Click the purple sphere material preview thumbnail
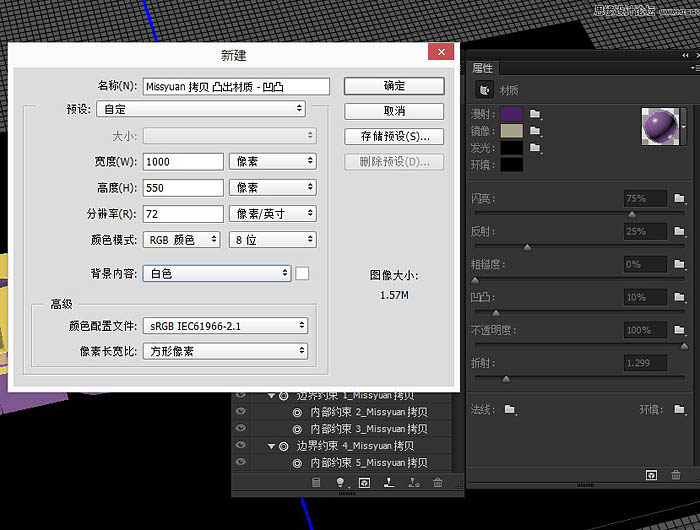The image size is (700, 530). pyautogui.click(x=660, y=126)
